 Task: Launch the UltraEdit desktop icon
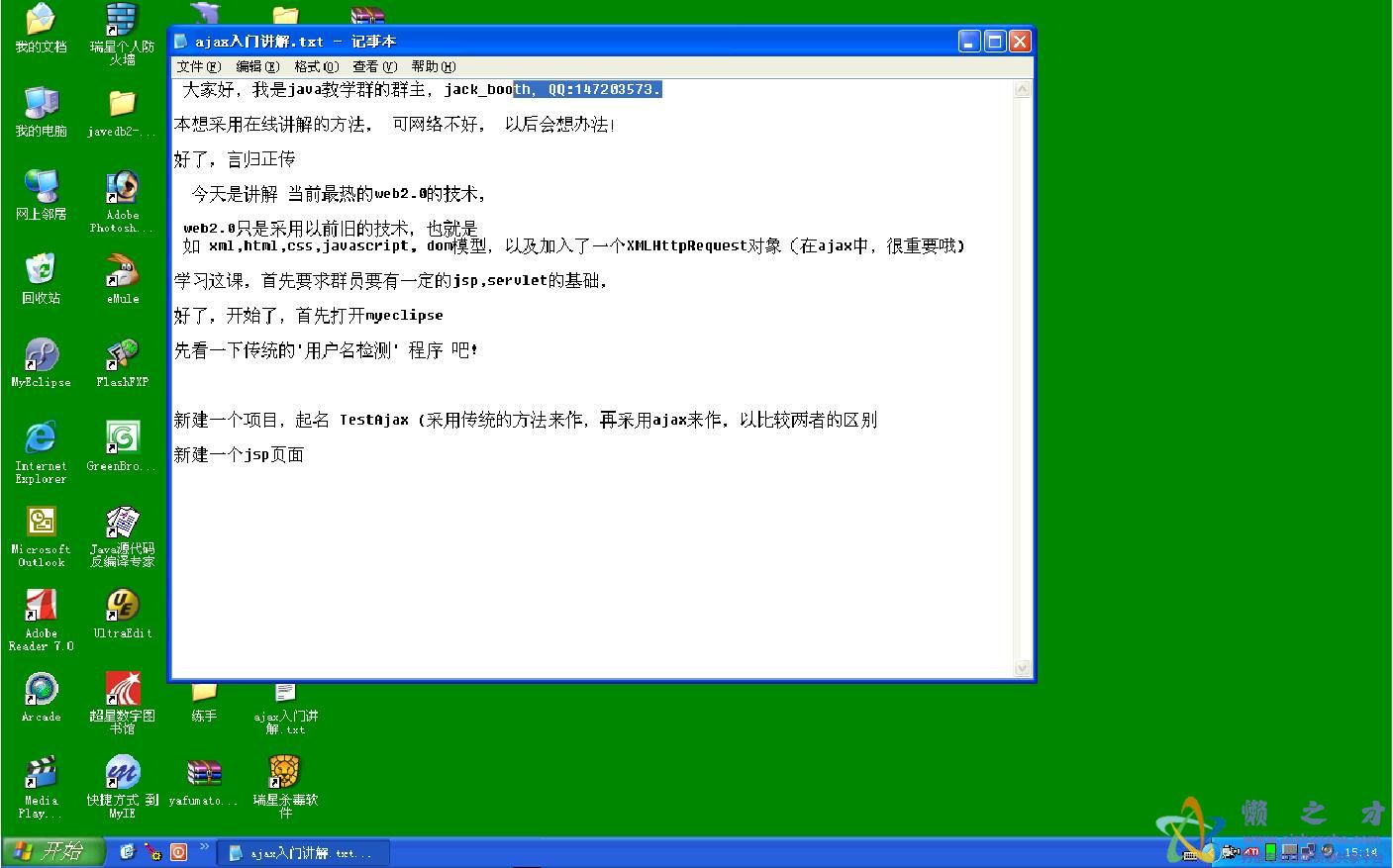click(x=121, y=606)
